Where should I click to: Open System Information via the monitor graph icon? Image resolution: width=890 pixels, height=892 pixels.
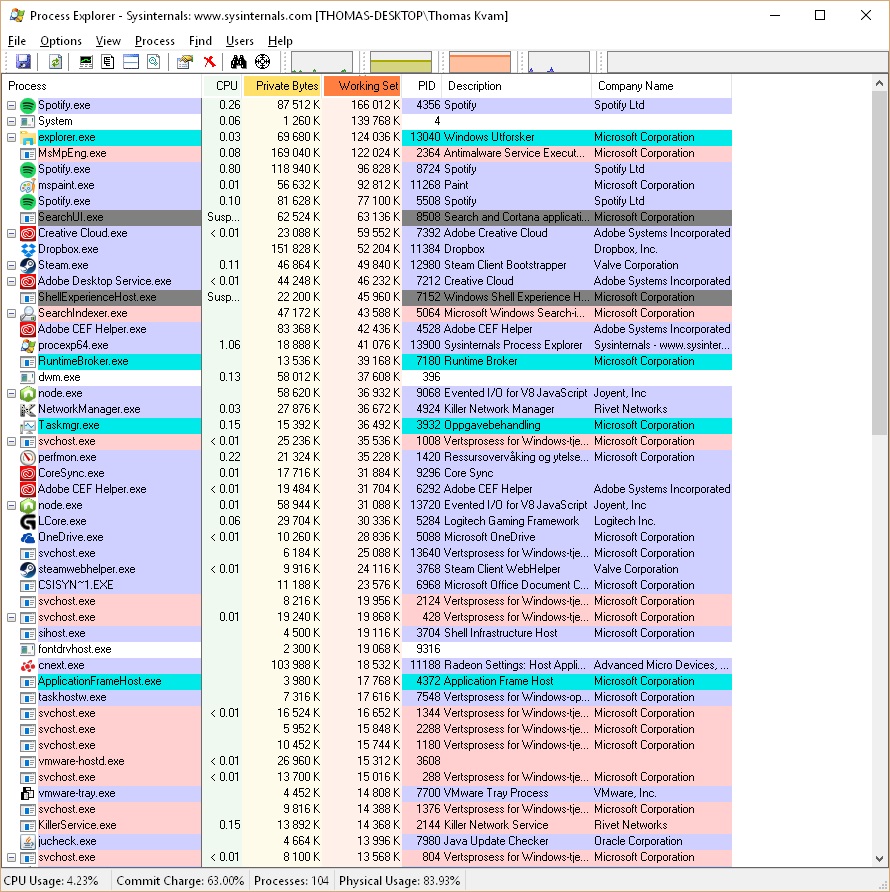tap(85, 61)
